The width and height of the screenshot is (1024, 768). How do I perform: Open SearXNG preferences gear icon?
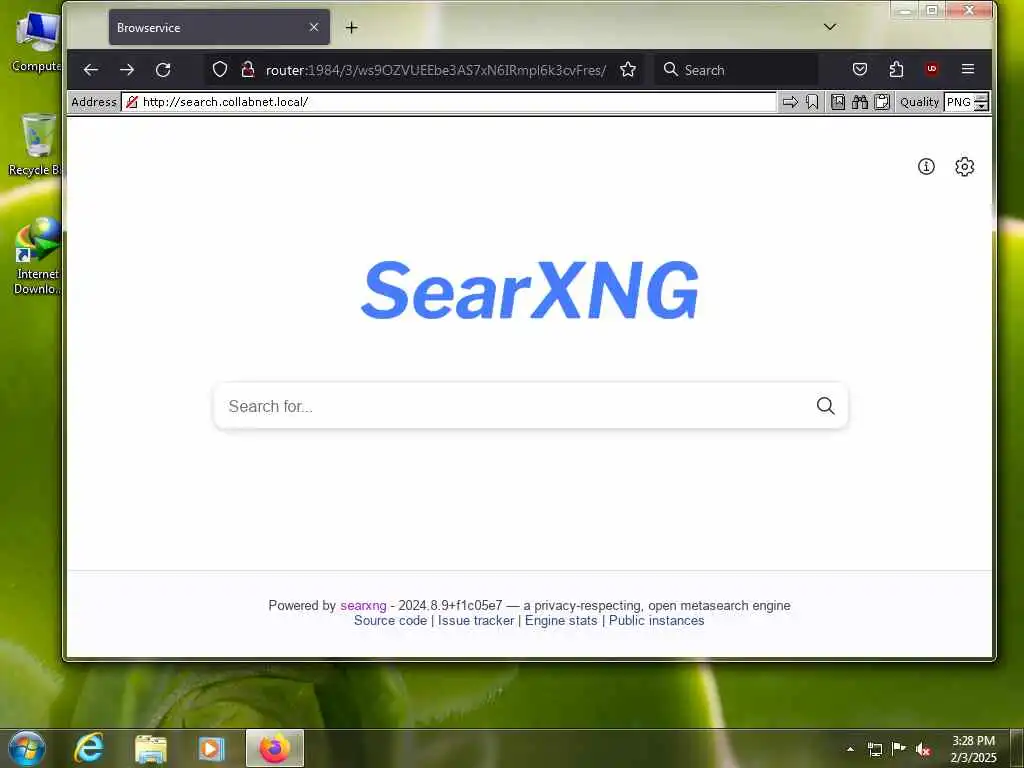tap(965, 167)
